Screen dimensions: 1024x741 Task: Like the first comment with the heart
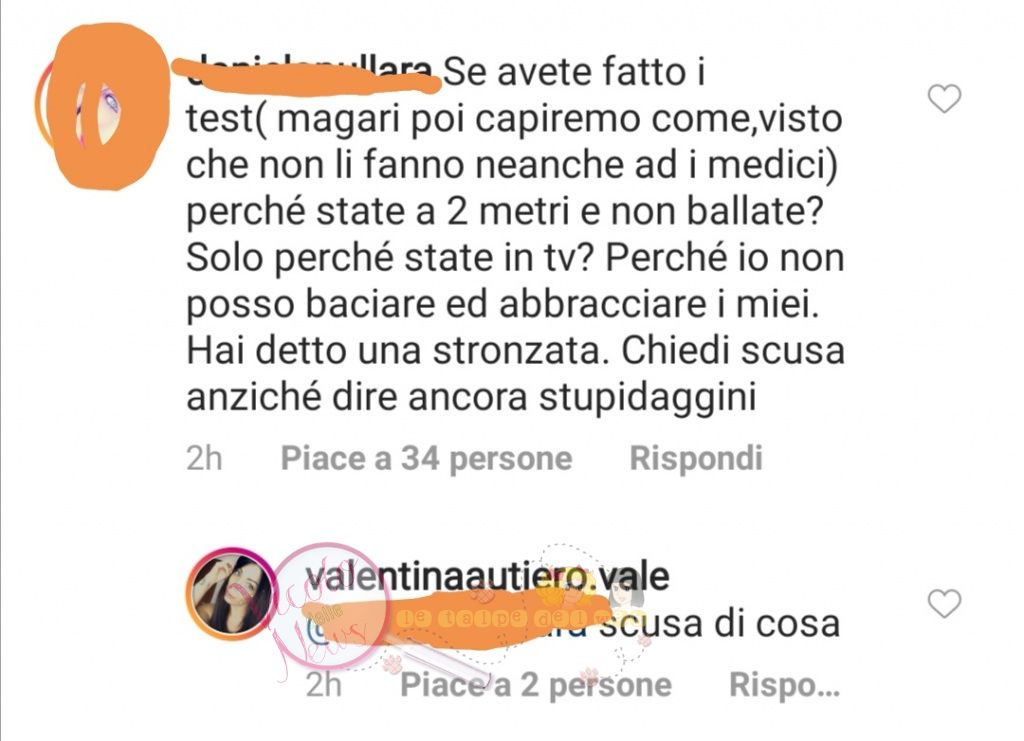[944, 99]
